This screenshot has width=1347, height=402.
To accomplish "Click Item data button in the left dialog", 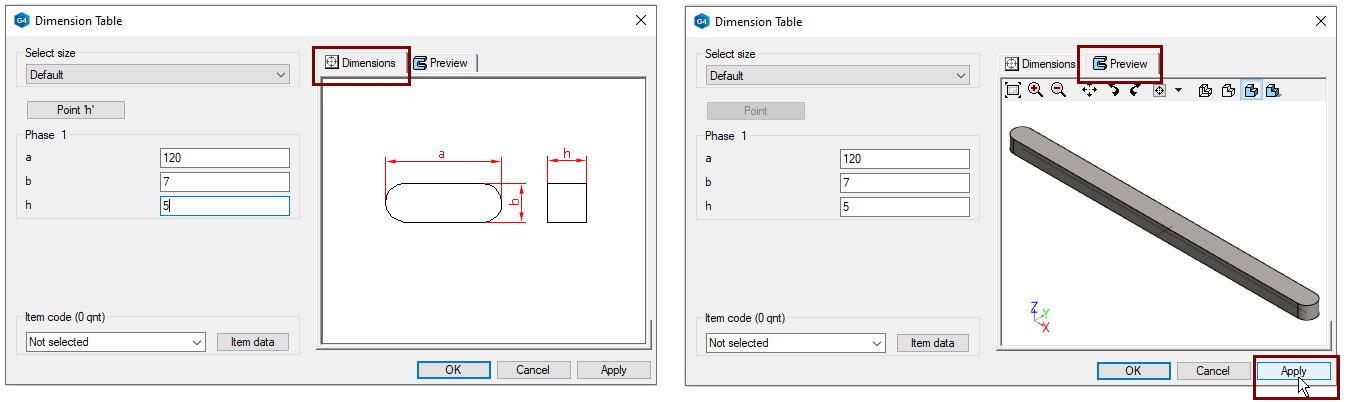I will pyautogui.click(x=253, y=342).
